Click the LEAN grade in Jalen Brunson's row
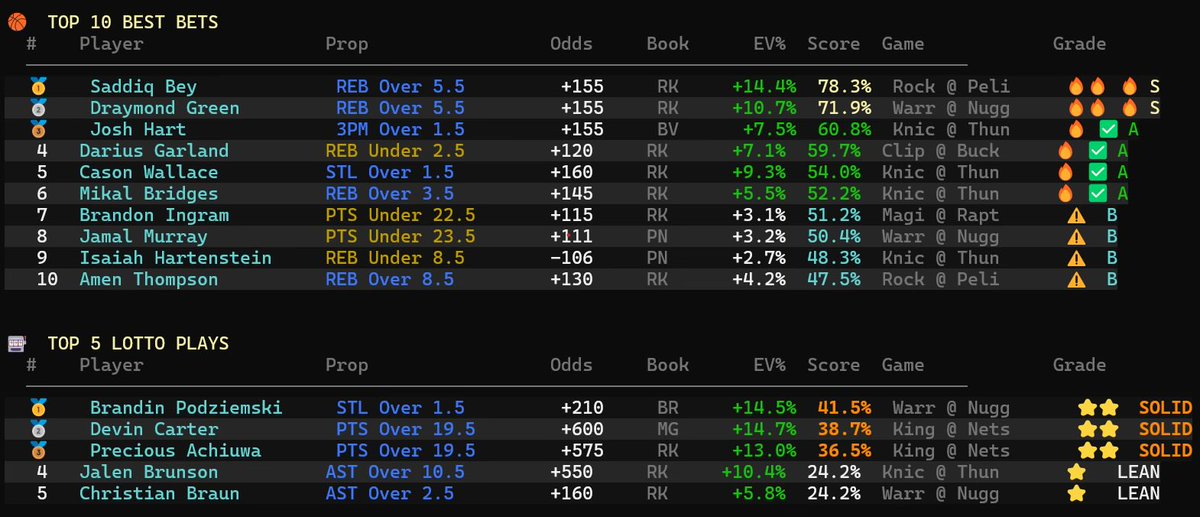1200x517 pixels. point(1138,472)
